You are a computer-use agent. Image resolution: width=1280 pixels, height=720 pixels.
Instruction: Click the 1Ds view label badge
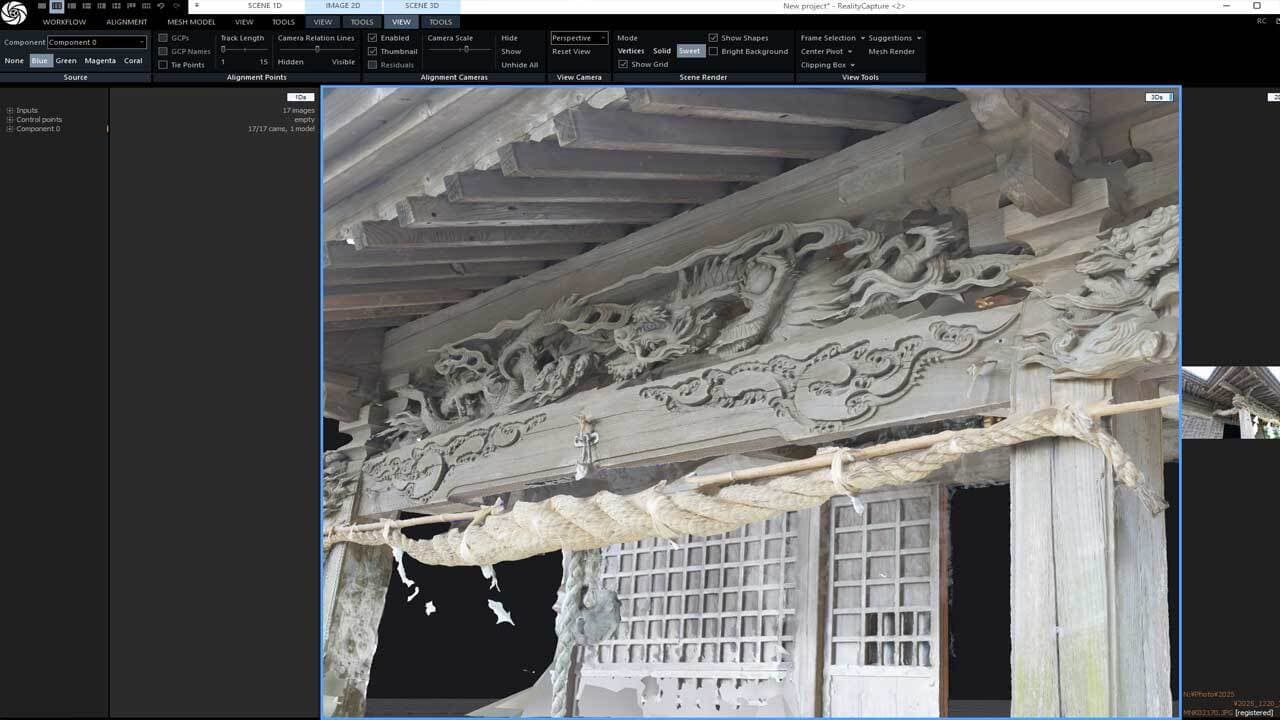pyautogui.click(x=301, y=97)
